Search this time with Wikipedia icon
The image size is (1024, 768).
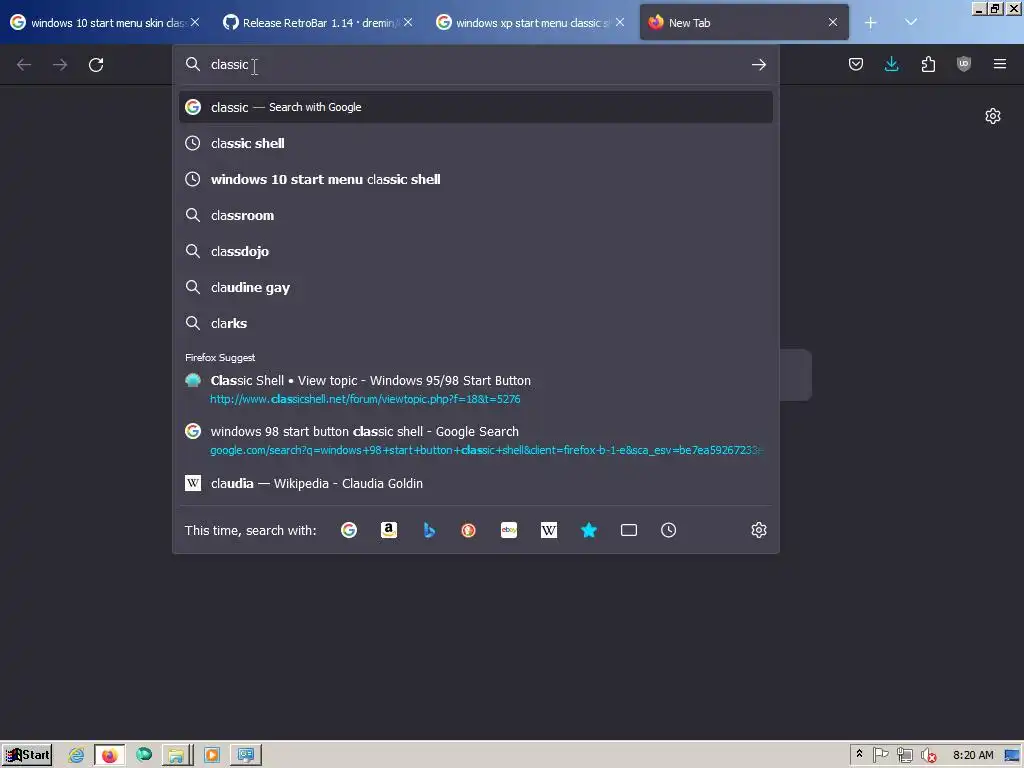549,530
